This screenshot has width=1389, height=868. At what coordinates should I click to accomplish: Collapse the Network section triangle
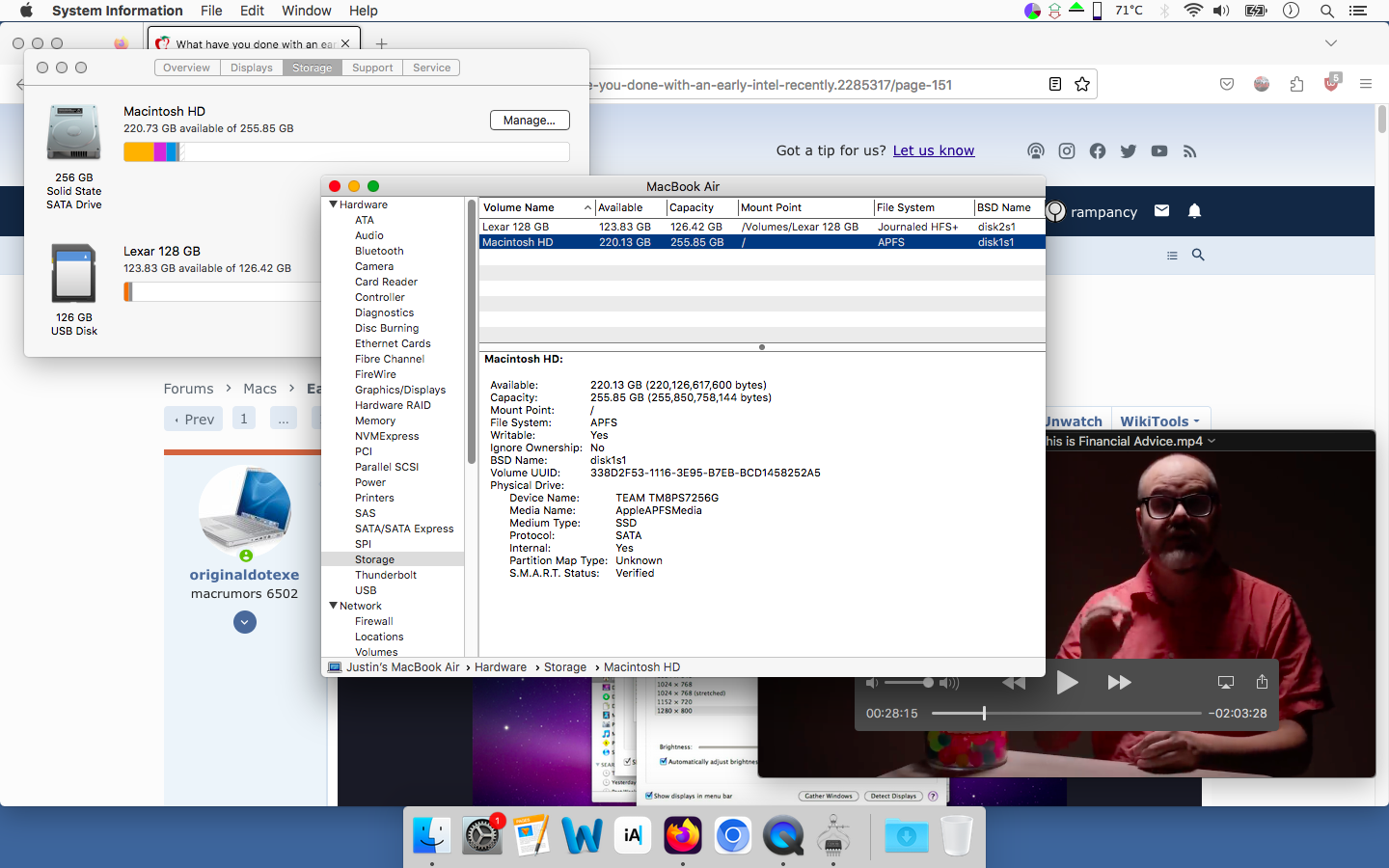click(333, 606)
